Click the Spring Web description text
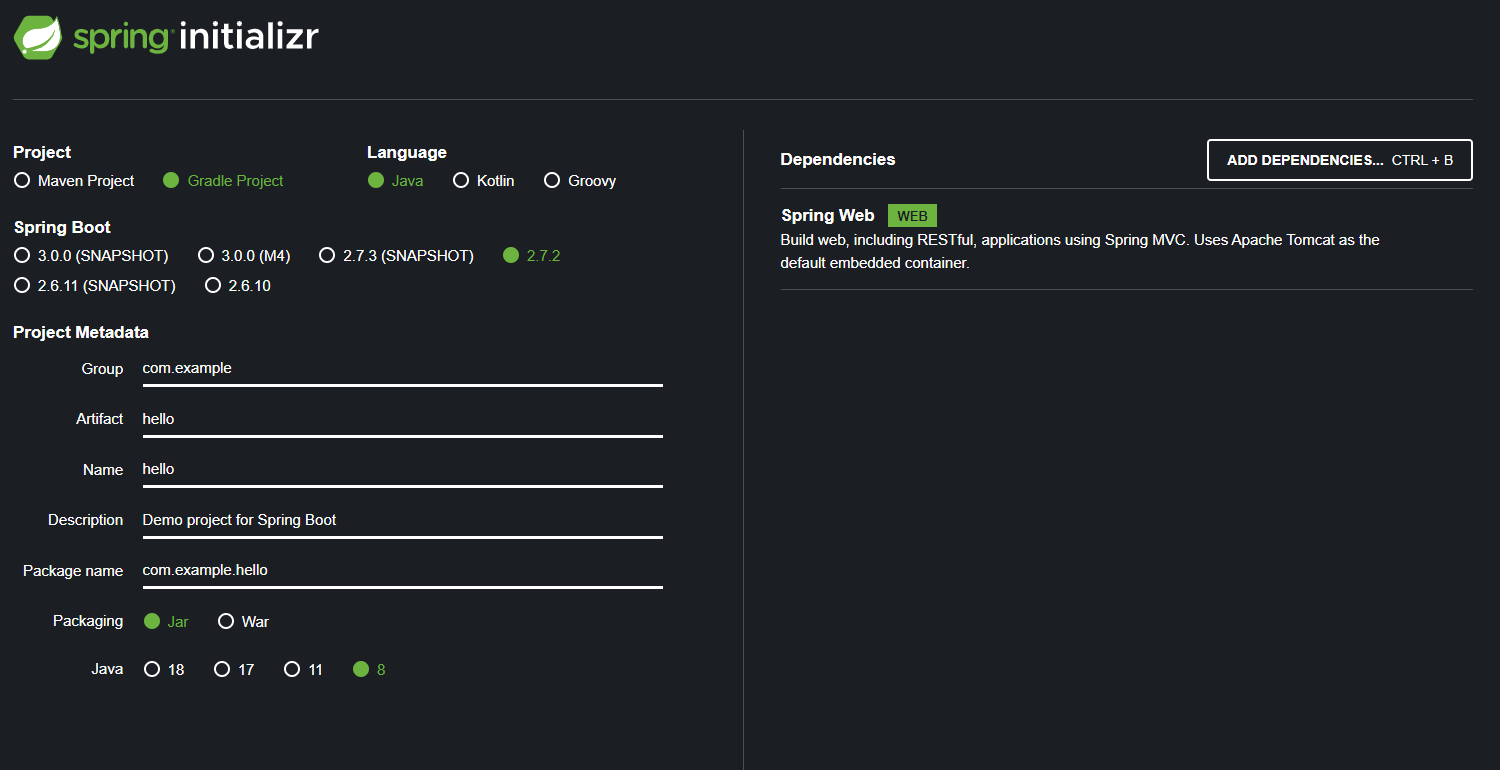 [1080, 252]
